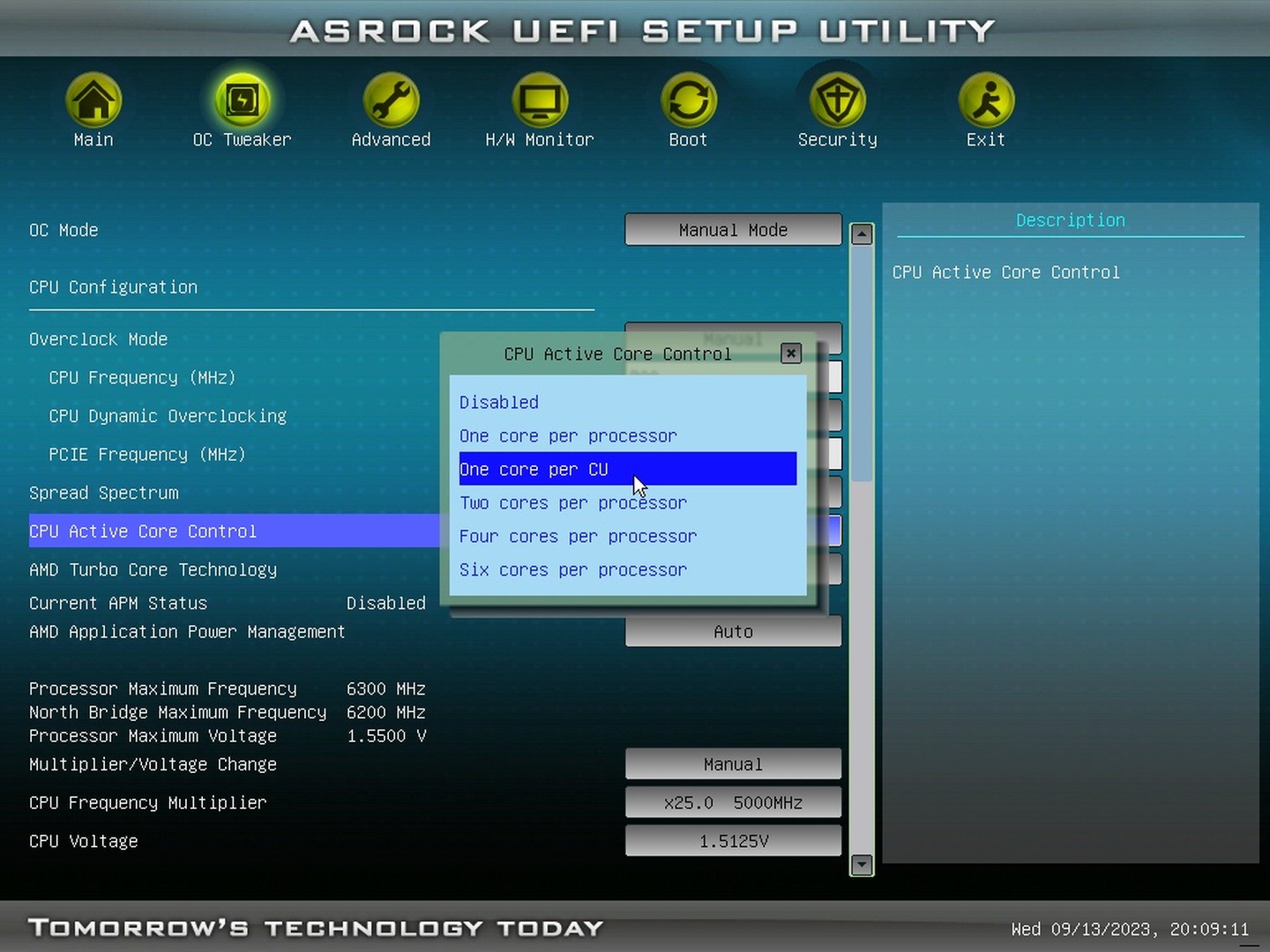Click the Exit running man icon
Image resolution: width=1270 pixels, height=952 pixels.
point(985,100)
